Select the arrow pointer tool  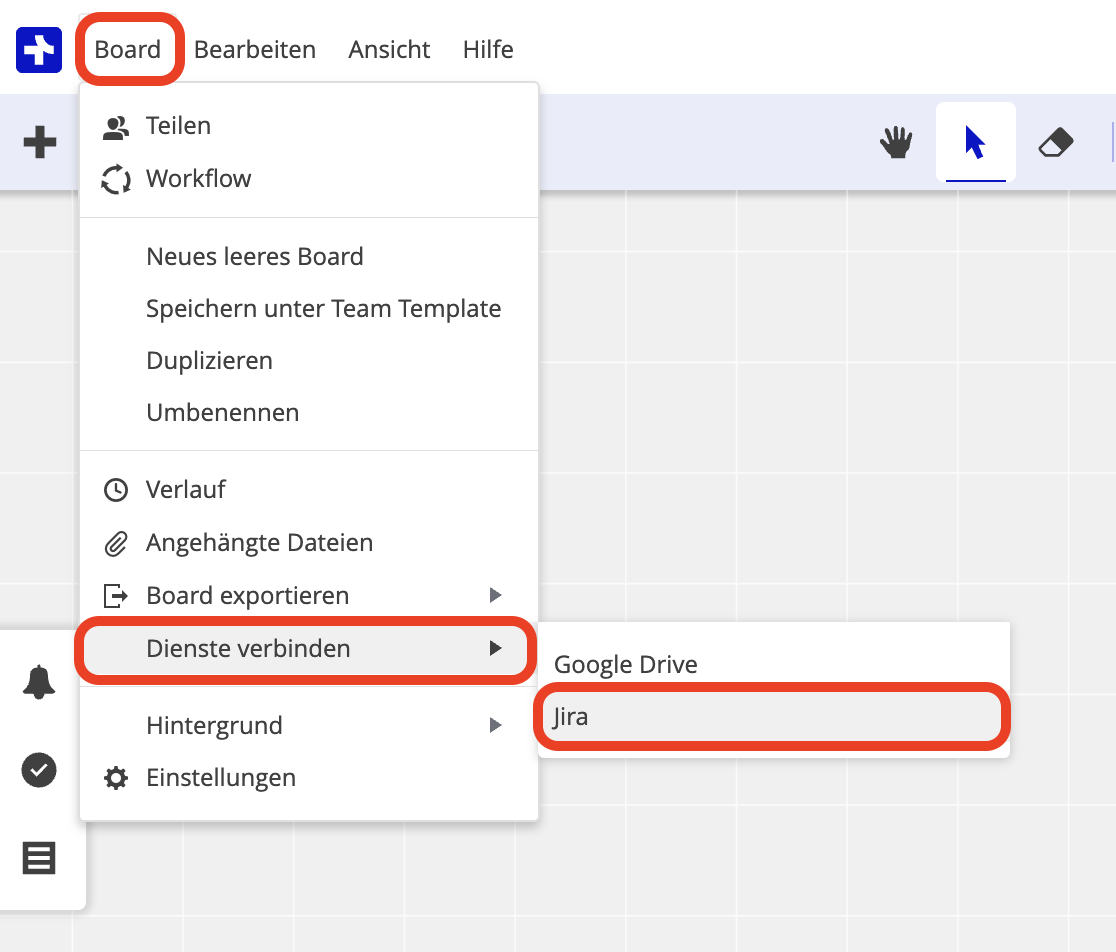click(975, 143)
